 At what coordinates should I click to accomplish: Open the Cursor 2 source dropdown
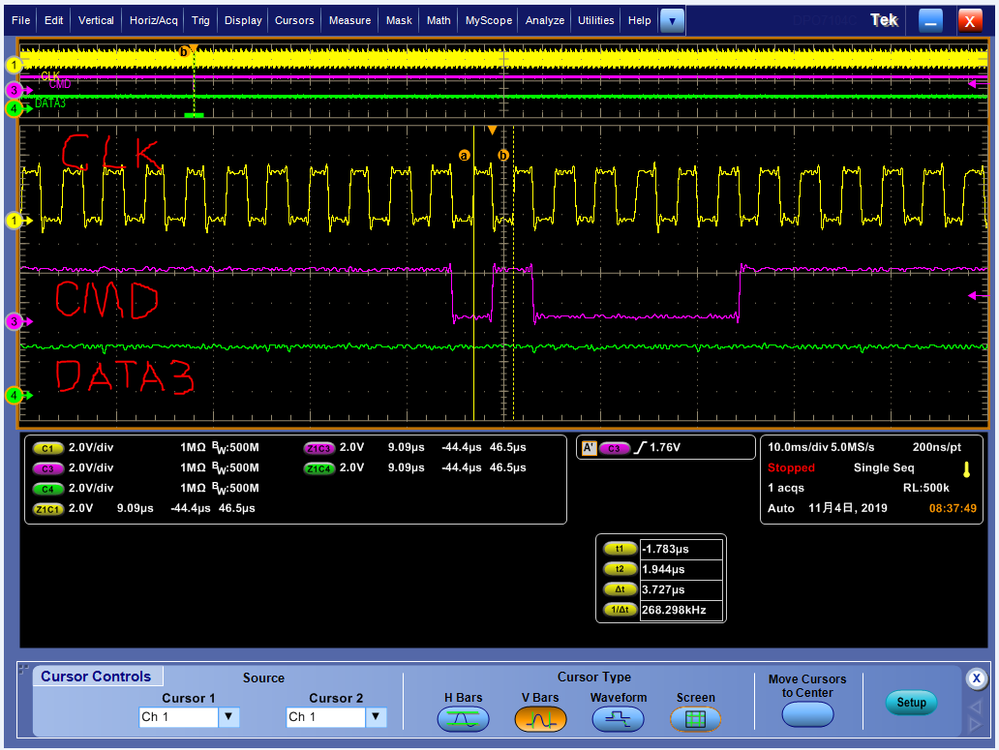click(x=376, y=717)
